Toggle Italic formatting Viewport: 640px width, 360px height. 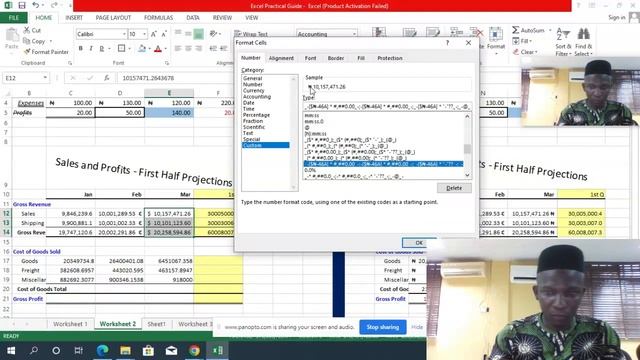pos(91,49)
